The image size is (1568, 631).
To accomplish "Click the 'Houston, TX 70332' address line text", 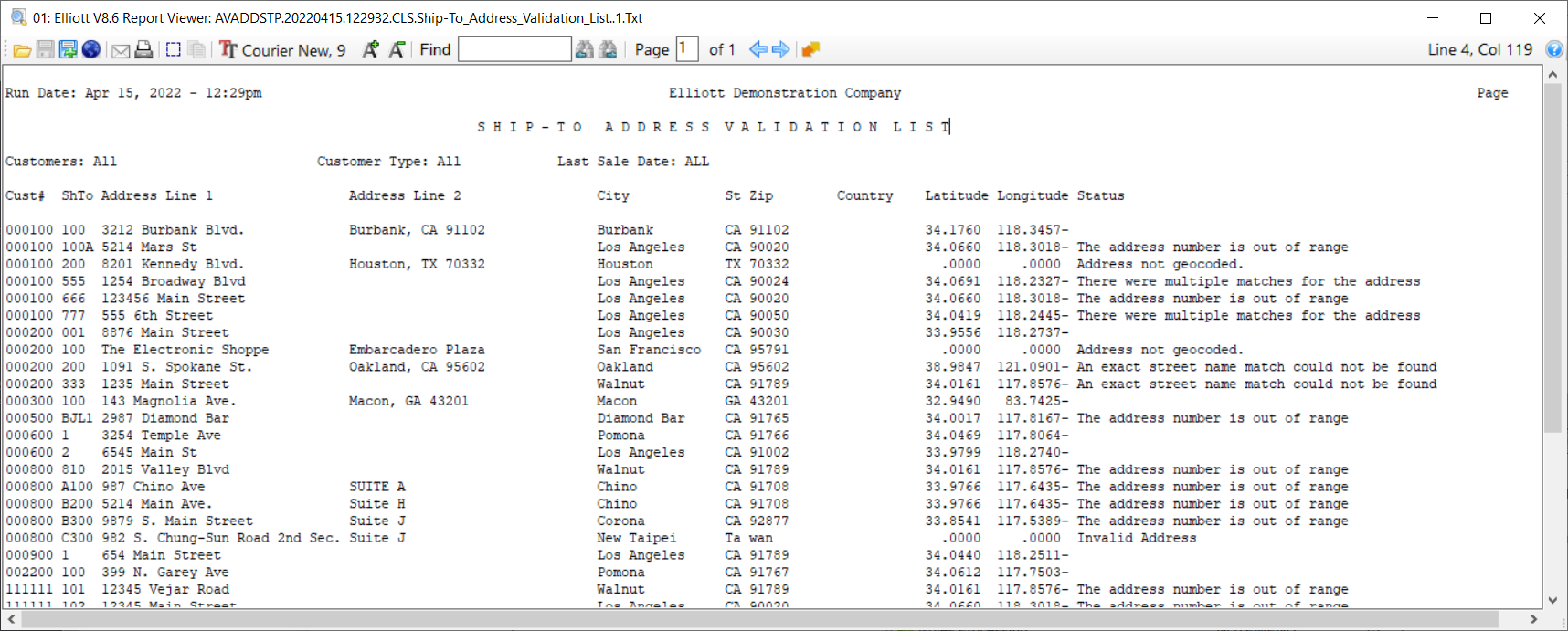I will point(417,264).
